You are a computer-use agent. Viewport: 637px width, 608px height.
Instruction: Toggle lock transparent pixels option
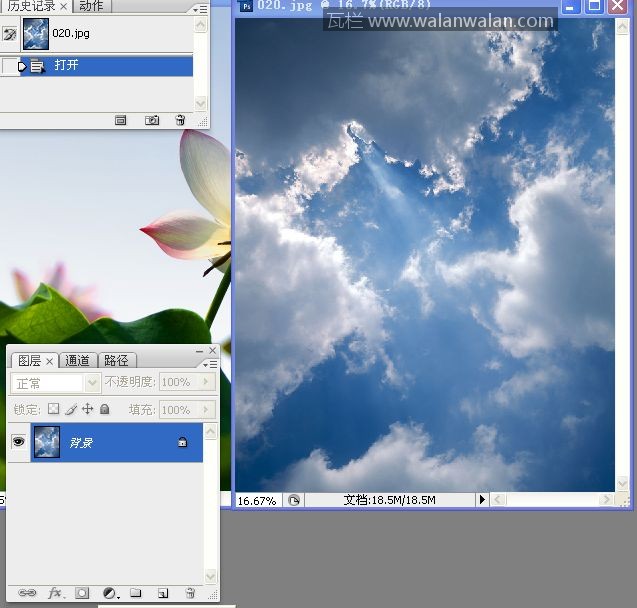(x=54, y=409)
